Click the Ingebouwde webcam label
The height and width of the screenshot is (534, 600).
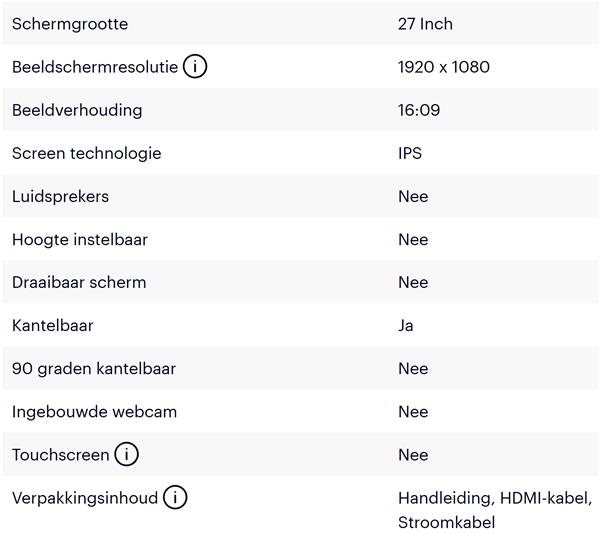coord(95,412)
